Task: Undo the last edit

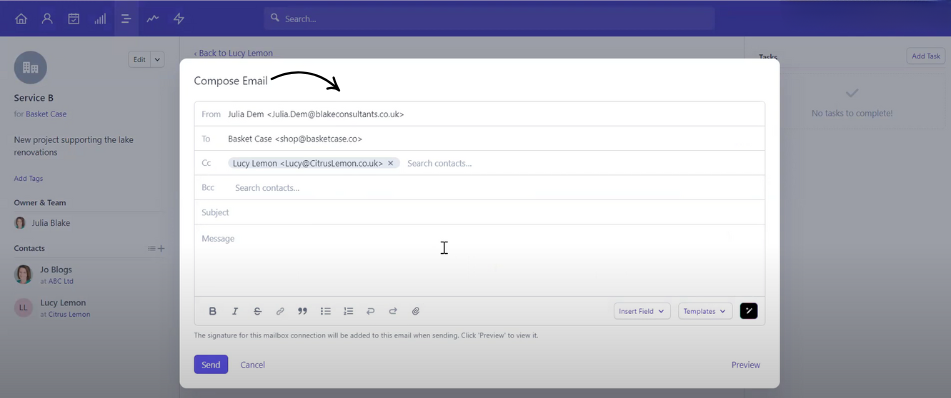Action: coord(371,311)
